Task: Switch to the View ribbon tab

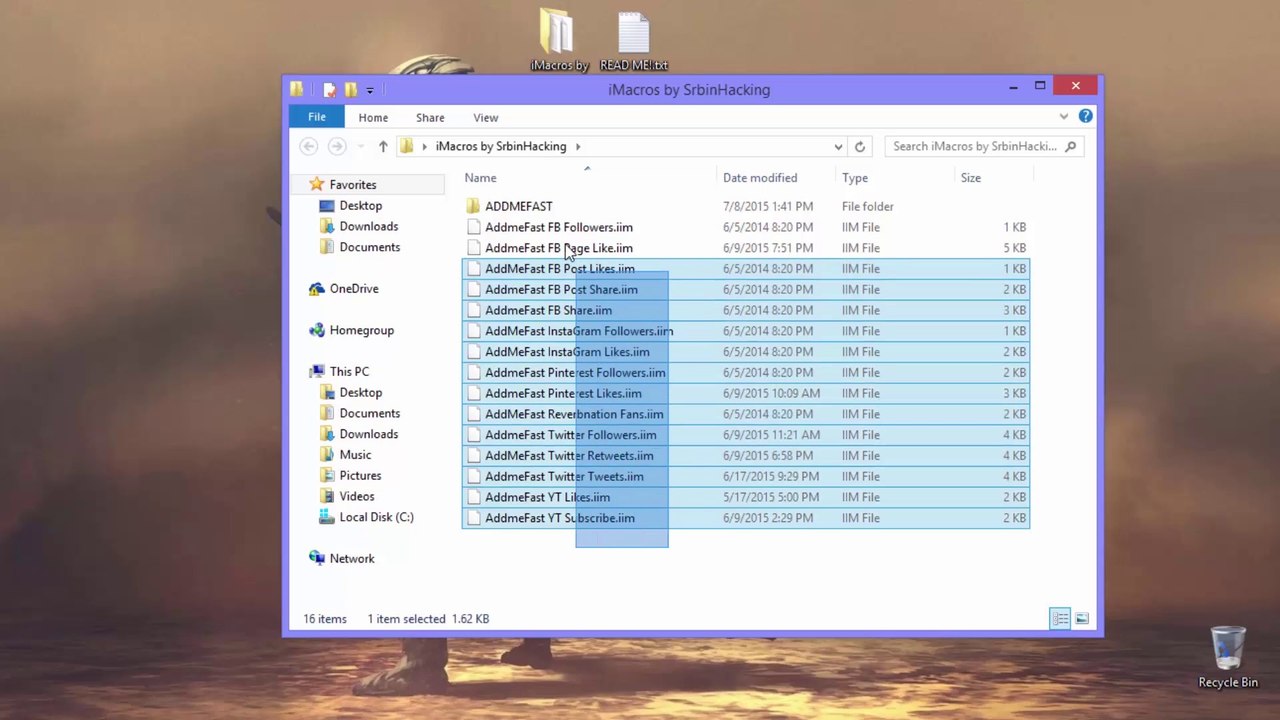Action: [x=485, y=118]
